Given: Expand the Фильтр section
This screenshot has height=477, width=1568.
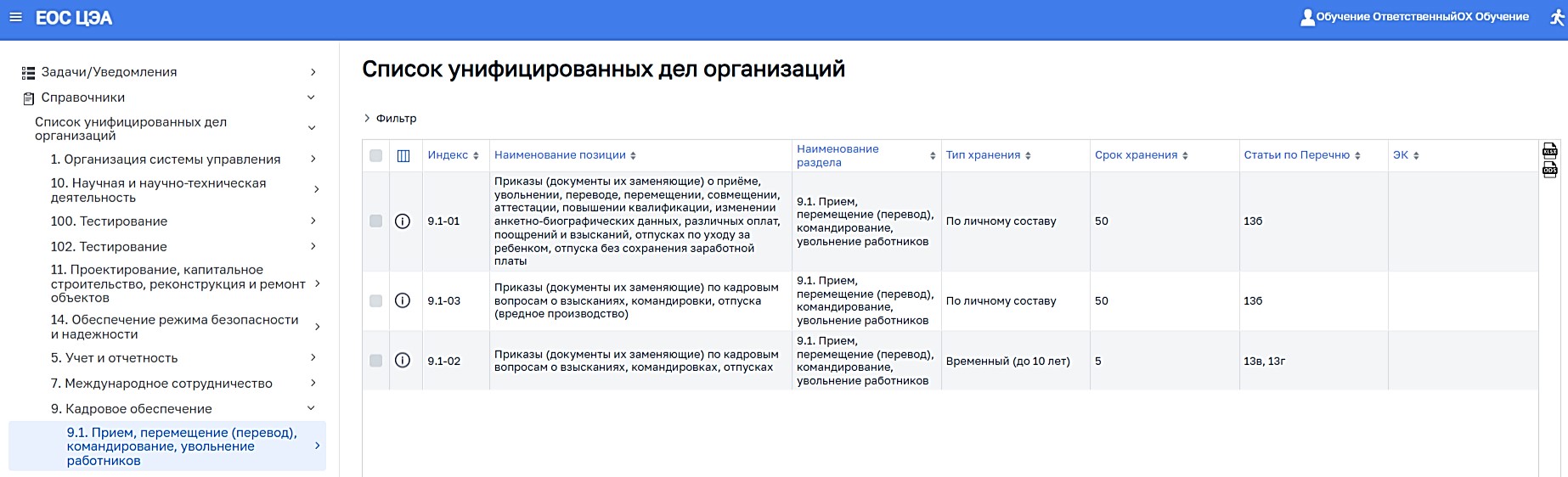Looking at the screenshot, I should pos(391,119).
